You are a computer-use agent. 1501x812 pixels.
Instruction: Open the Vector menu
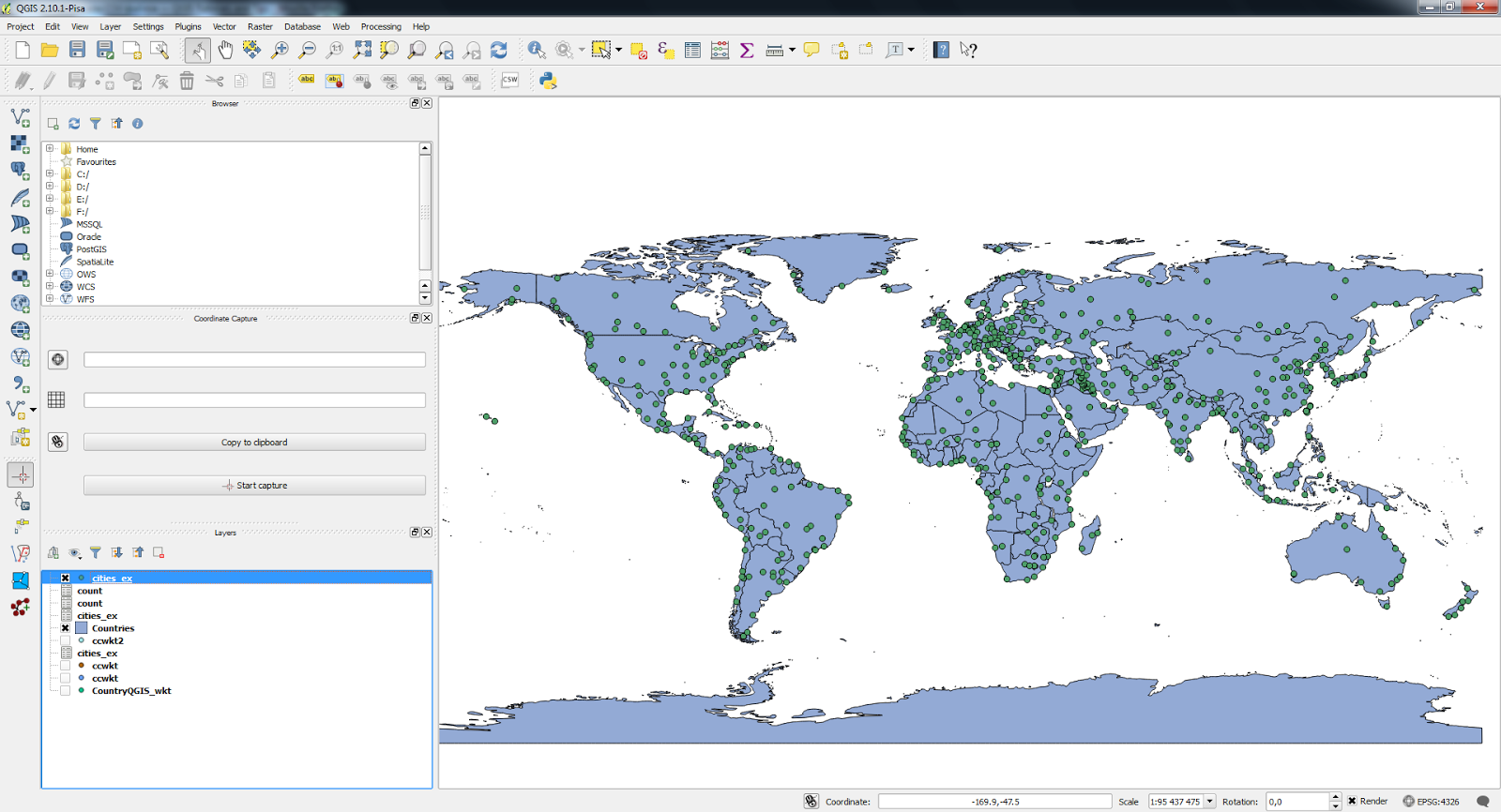[x=224, y=26]
